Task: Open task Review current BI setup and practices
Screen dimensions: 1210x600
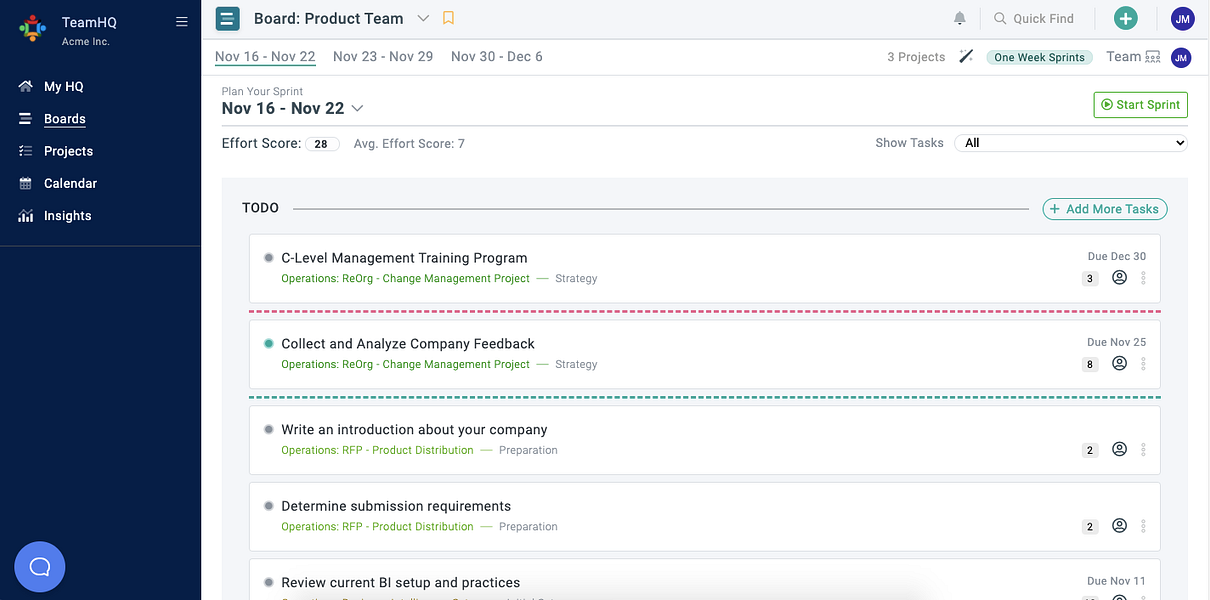Action: coord(400,582)
